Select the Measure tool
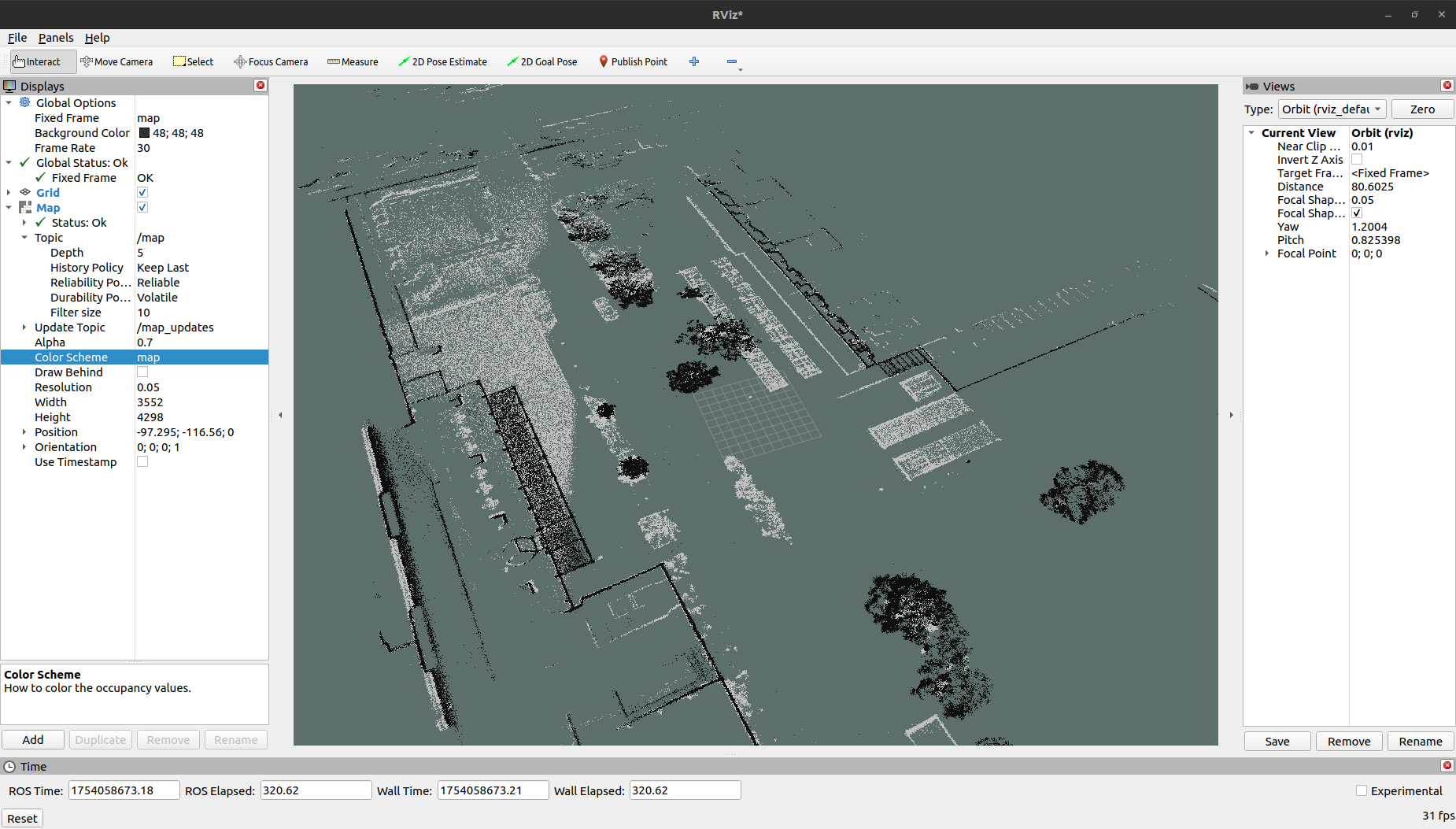Viewport: 1456px width, 829px height. [x=352, y=61]
